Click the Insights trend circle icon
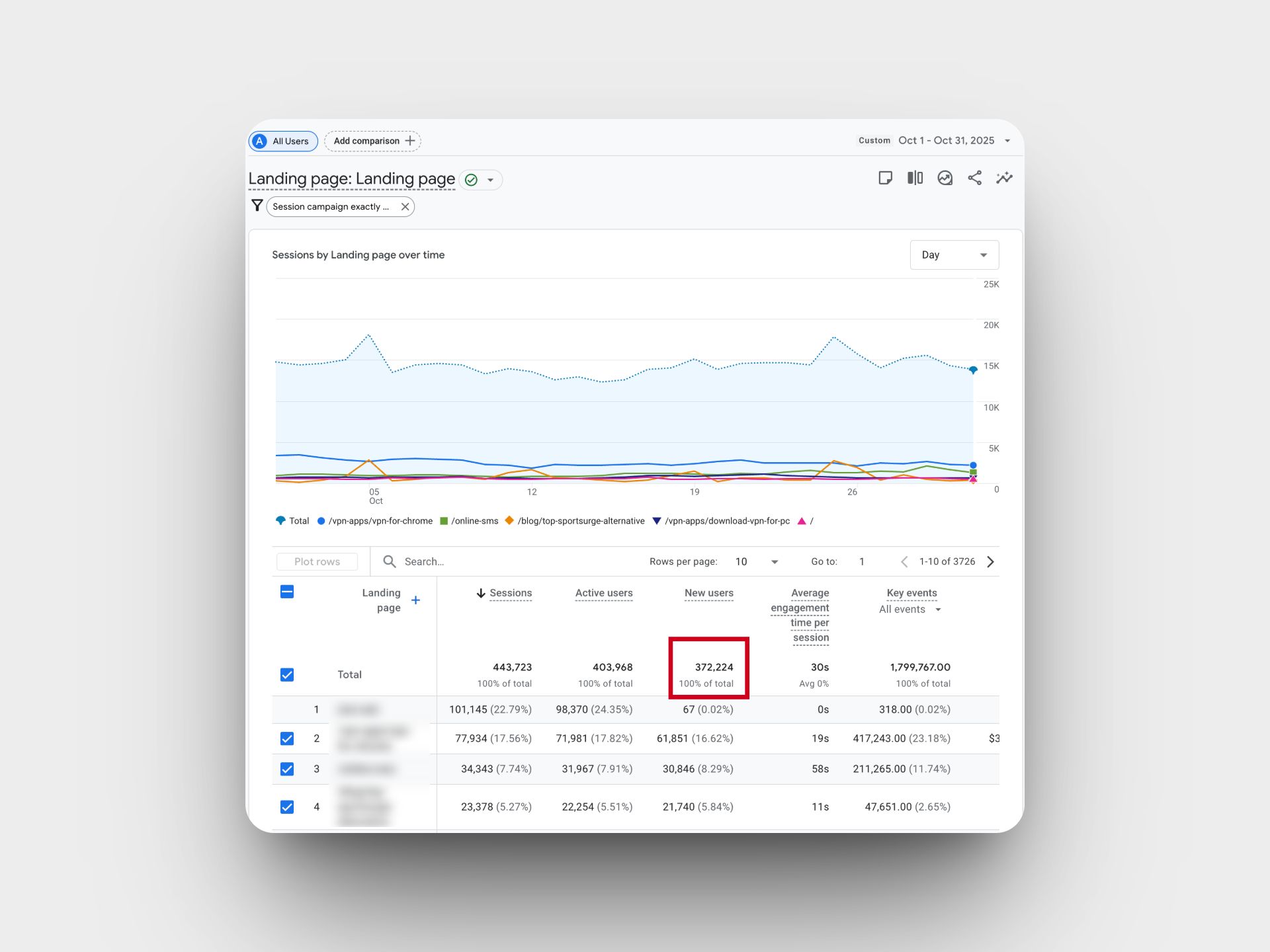Image resolution: width=1270 pixels, height=952 pixels. coord(945,178)
